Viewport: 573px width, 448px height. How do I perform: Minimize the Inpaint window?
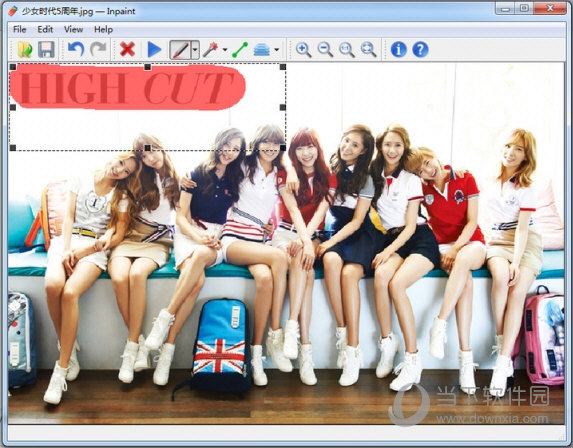tap(506, 9)
